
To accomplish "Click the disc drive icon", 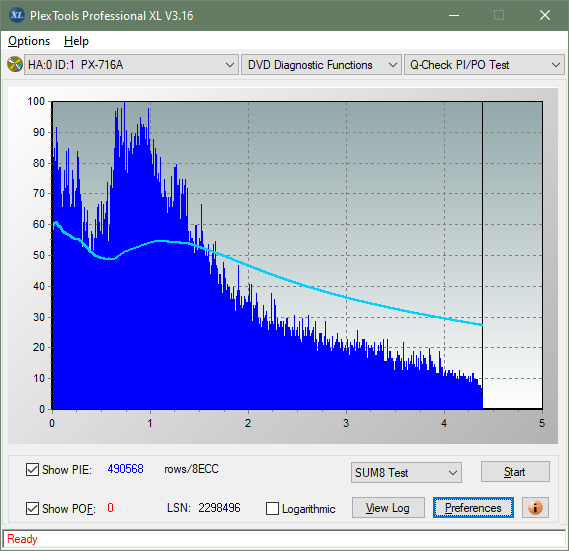I will (15, 65).
